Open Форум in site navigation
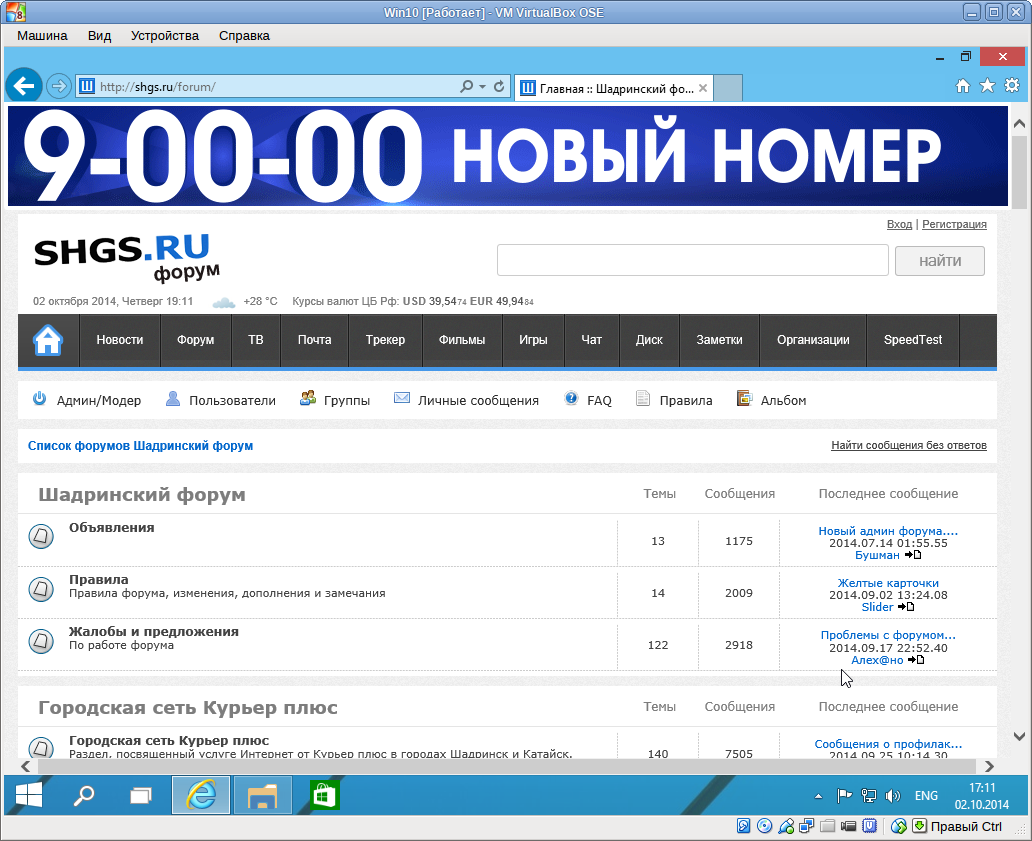Screen dimensions: 1032x841 click(195, 340)
